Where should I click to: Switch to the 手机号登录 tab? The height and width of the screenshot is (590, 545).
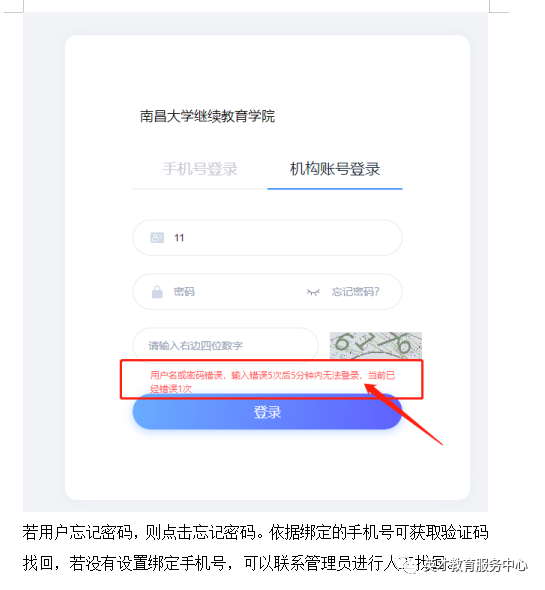coord(200,169)
